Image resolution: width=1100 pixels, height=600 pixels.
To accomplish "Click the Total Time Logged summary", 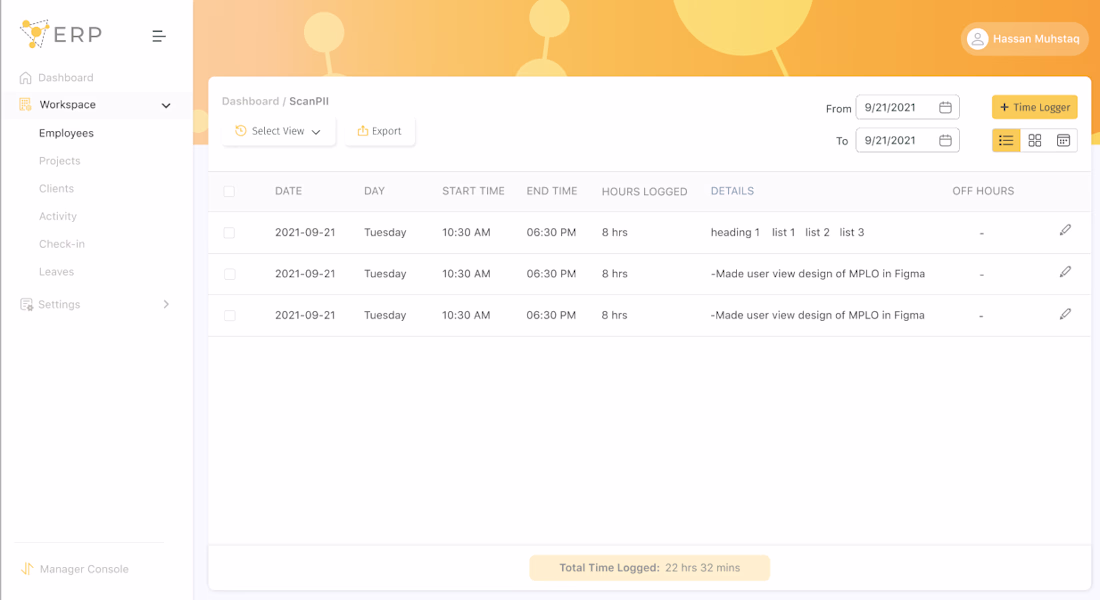I will pyautogui.click(x=650, y=568).
